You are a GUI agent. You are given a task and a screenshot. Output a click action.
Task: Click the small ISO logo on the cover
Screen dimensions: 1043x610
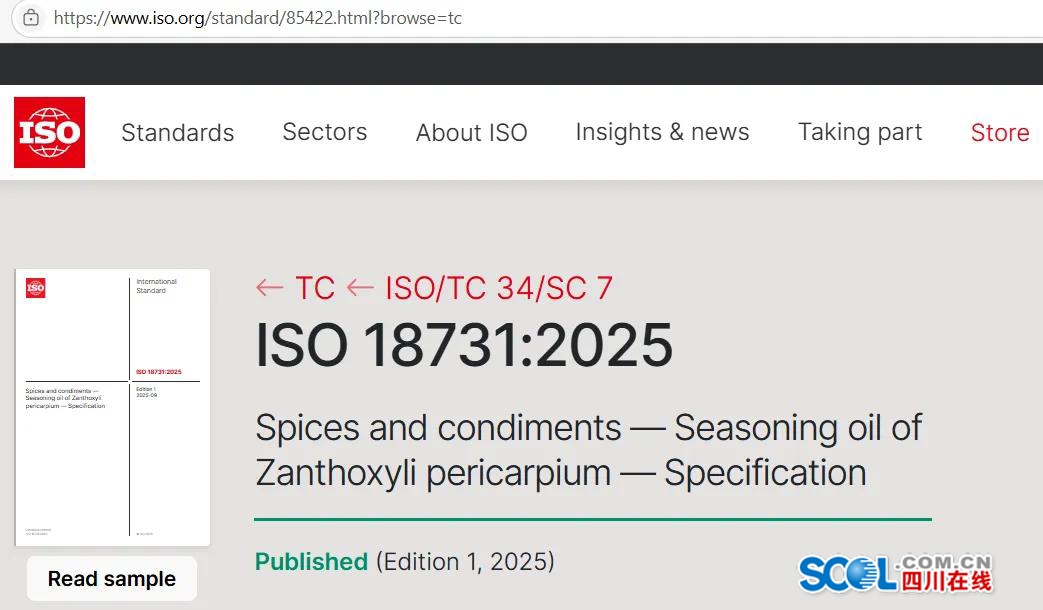[36, 288]
